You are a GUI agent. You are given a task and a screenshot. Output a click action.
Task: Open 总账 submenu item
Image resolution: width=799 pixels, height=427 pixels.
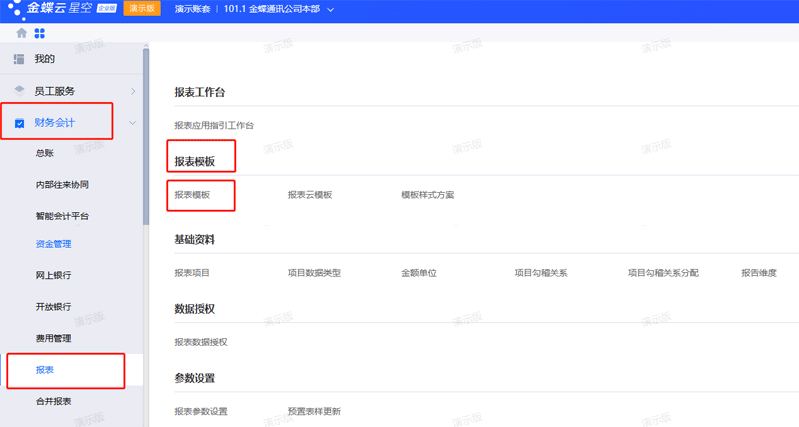pyautogui.click(x=45, y=153)
